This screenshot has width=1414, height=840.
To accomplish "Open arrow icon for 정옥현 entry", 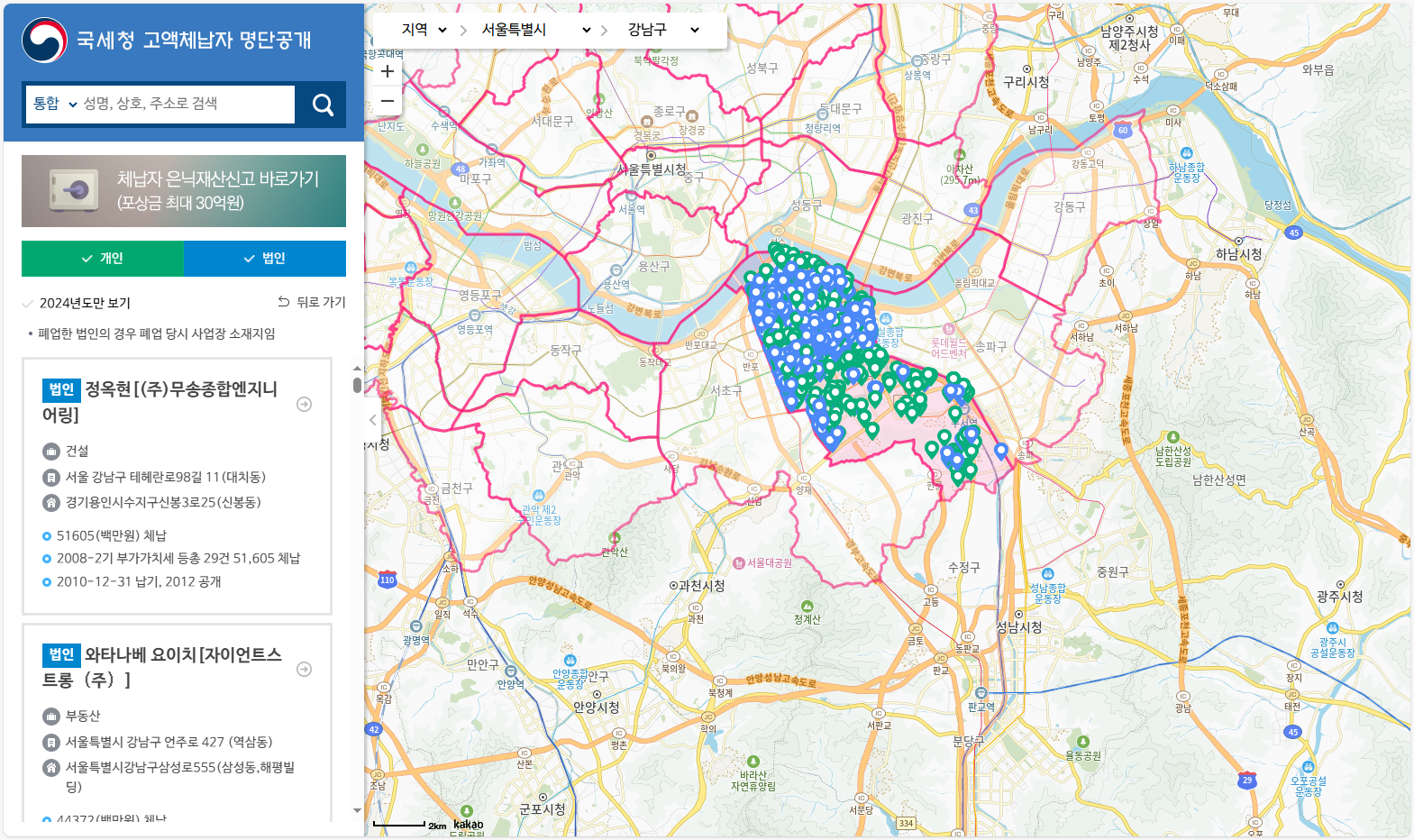I will [305, 404].
